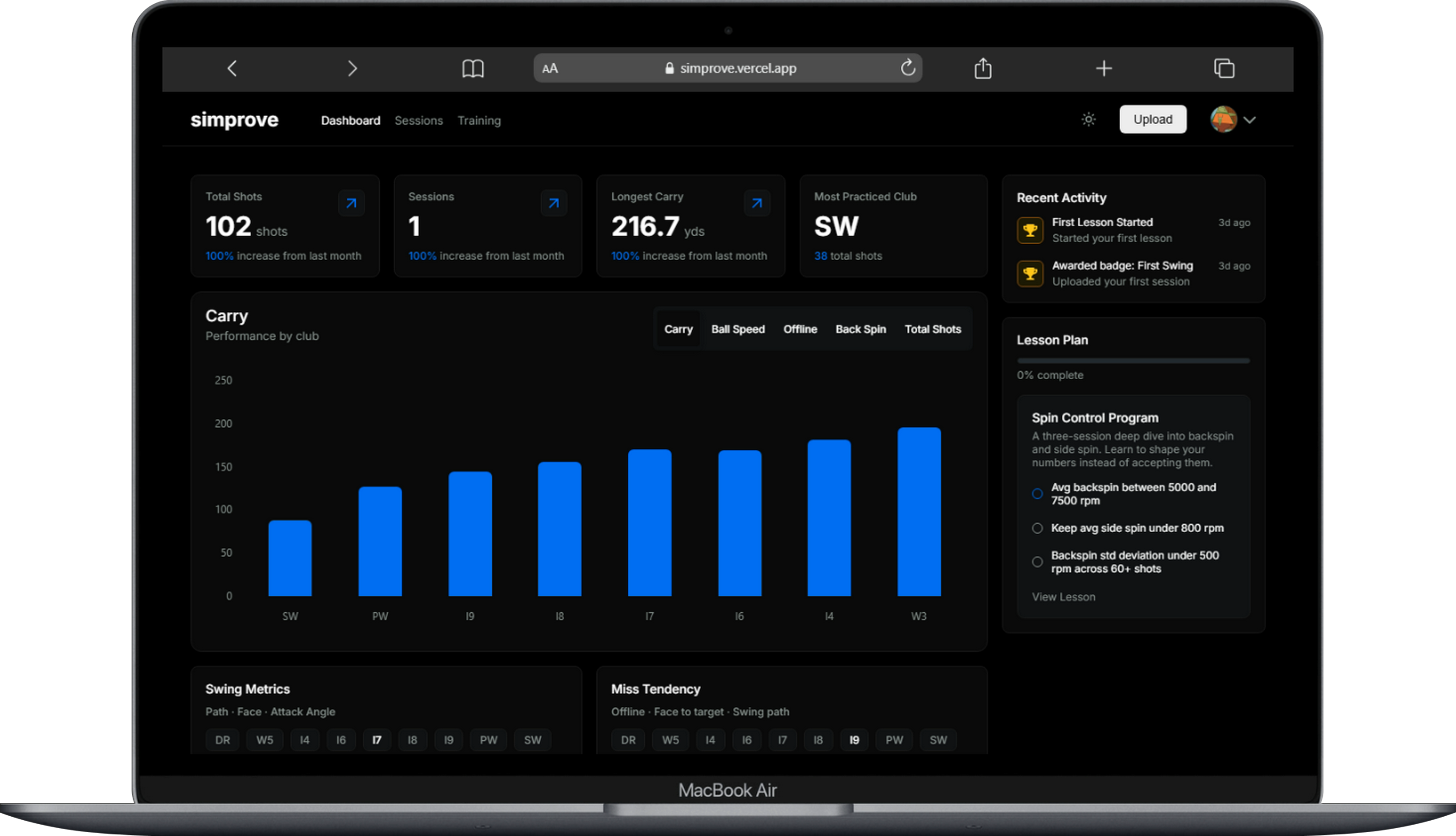Switch chart to Ball Speed tab
The width and height of the screenshot is (1456, 836).
tap(737, 329)
